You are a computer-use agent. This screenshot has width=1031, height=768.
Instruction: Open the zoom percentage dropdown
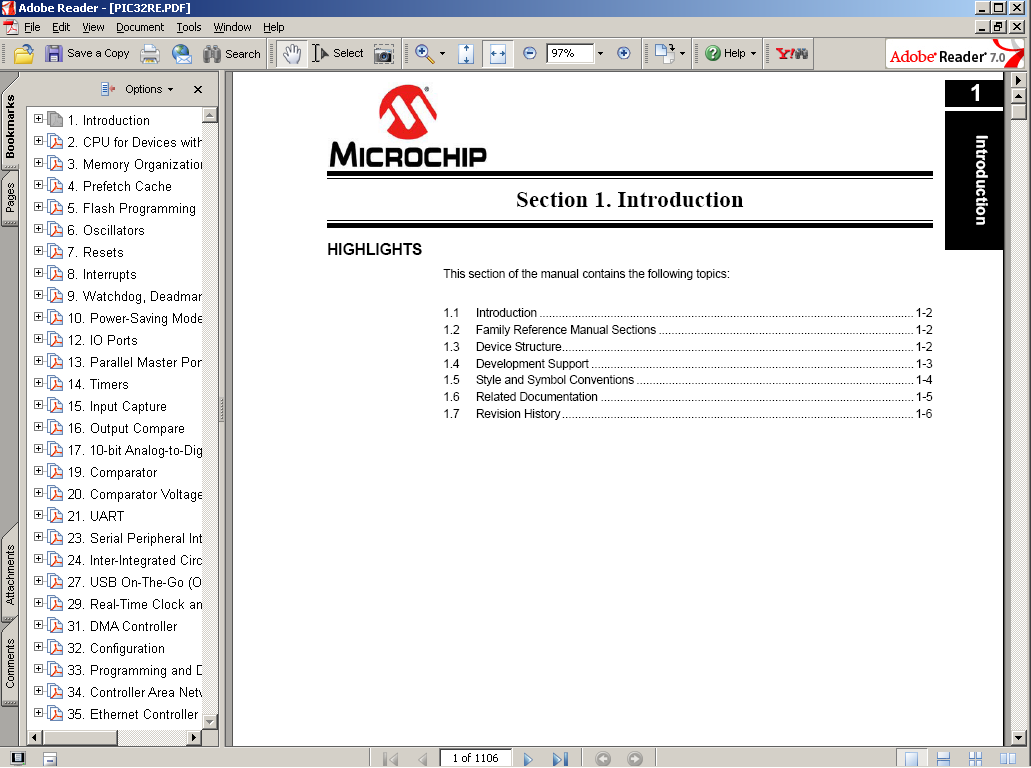point(600,53)
